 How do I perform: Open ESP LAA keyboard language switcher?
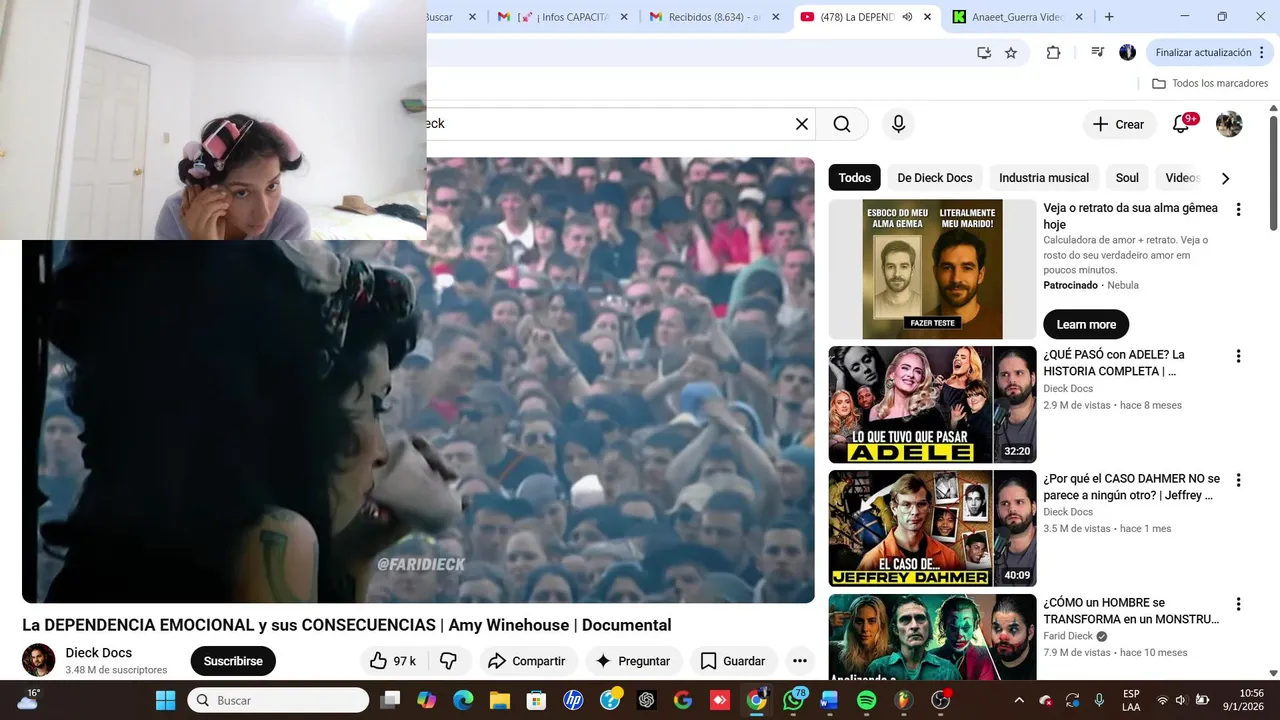[x=1131, y=700]
